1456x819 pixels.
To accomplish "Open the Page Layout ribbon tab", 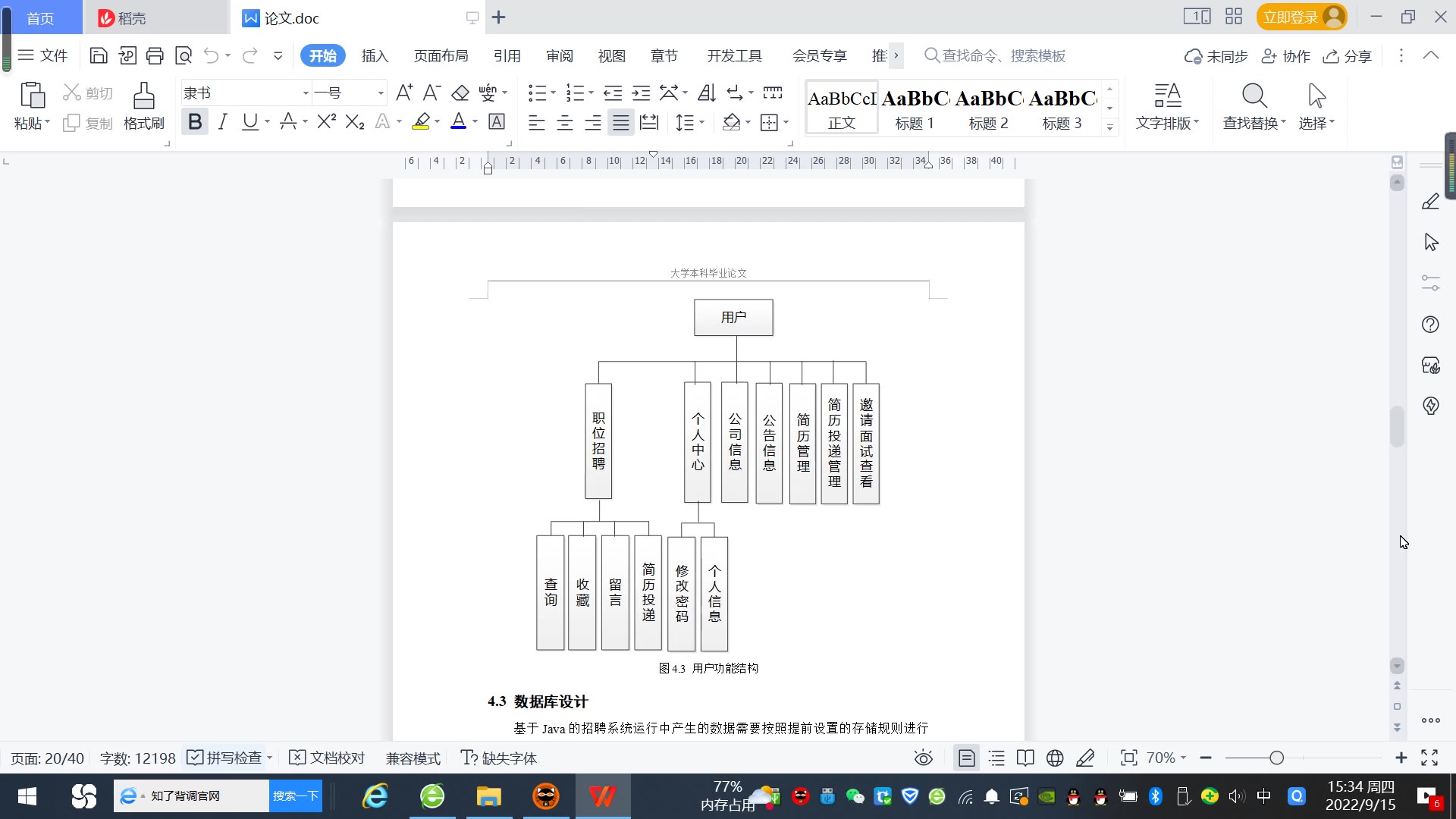I will click(x=441, y=55).
